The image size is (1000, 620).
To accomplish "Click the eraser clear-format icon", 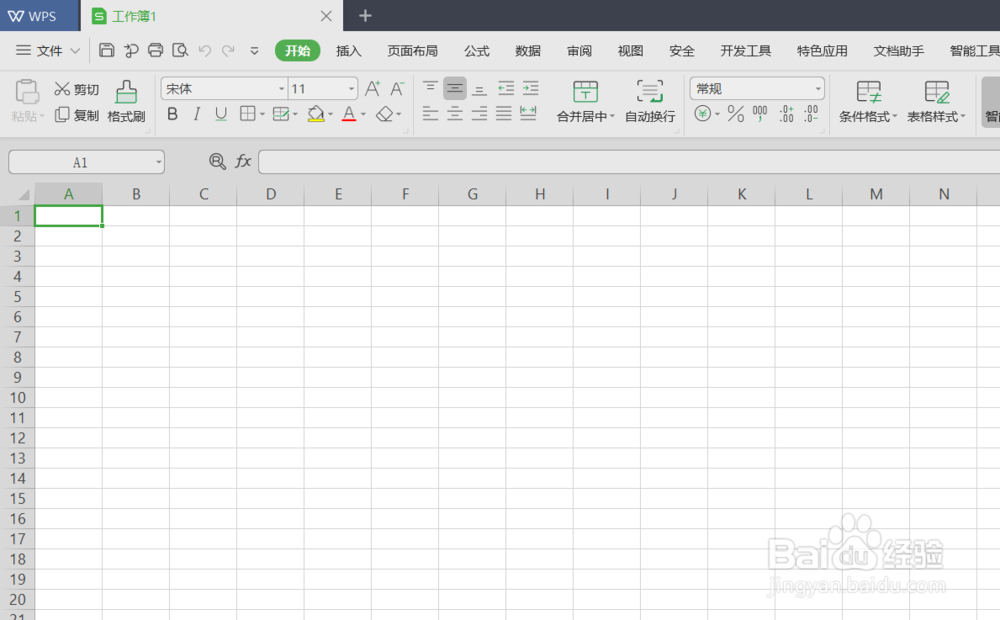I will click(x=384, y=114).
